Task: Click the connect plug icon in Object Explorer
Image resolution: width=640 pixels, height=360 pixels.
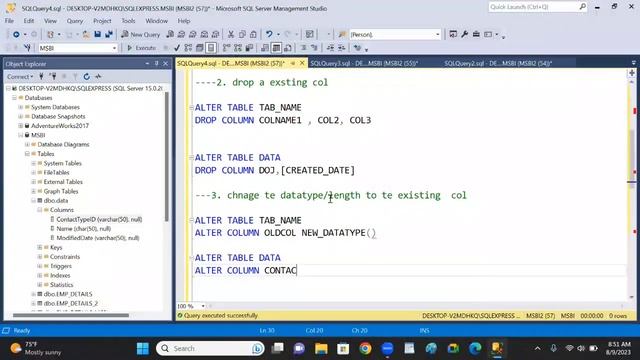Action: pyautogui.click(x=41, y=76)
